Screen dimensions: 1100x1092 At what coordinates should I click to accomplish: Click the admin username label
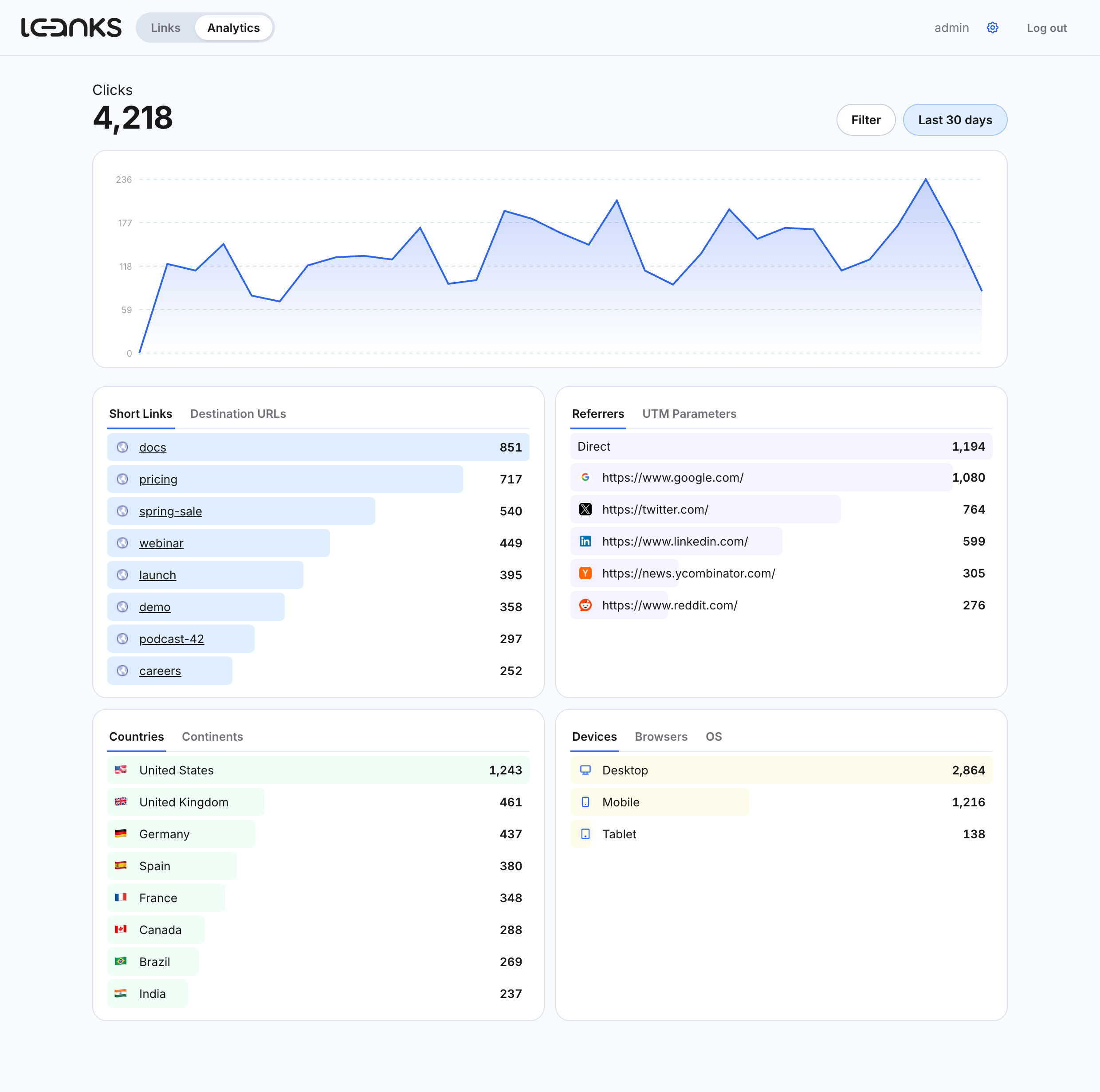click(x=951, y=28)
